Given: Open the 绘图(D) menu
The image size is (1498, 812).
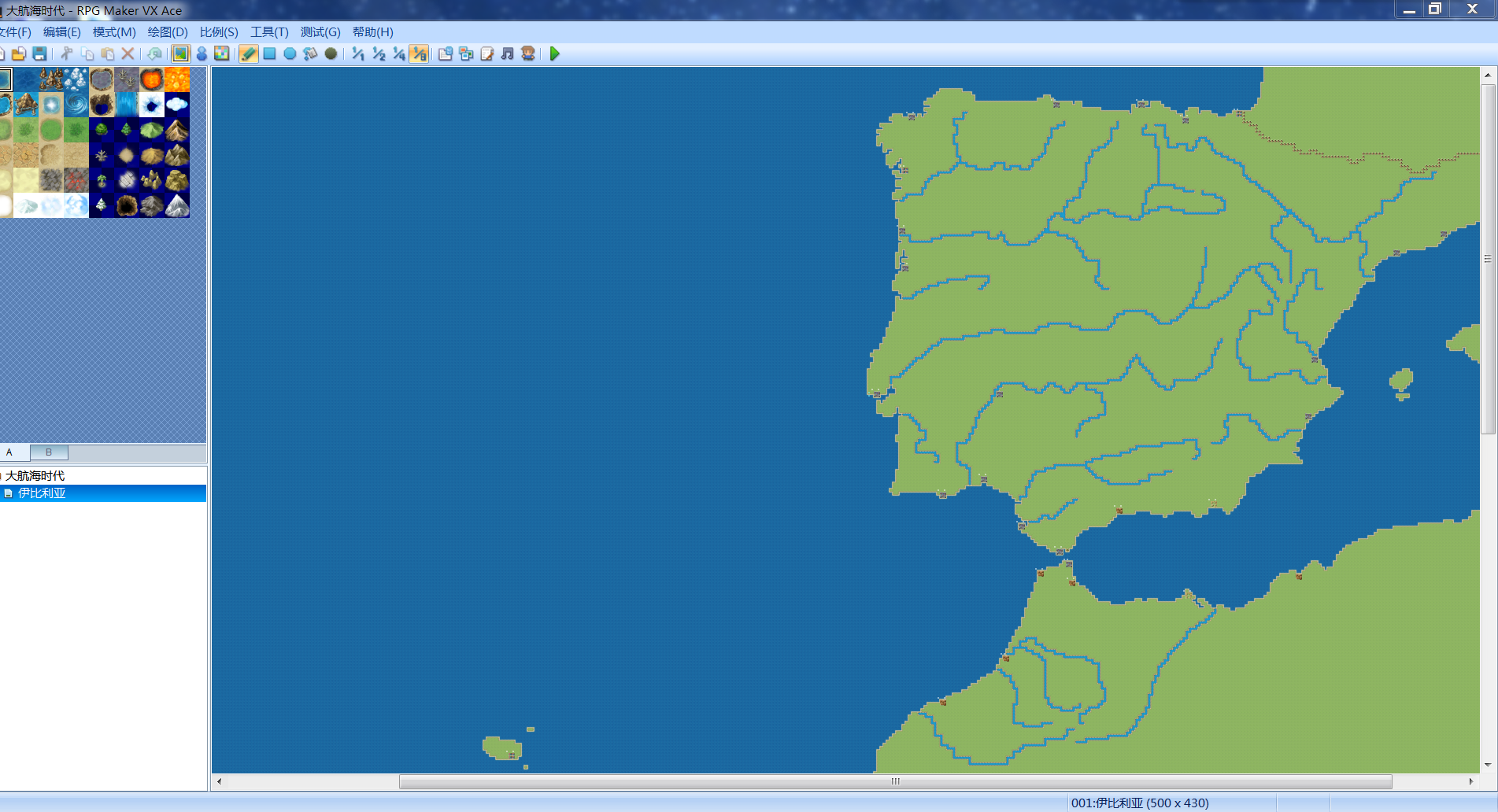Looking at the screenshot, I should (168, 32).
